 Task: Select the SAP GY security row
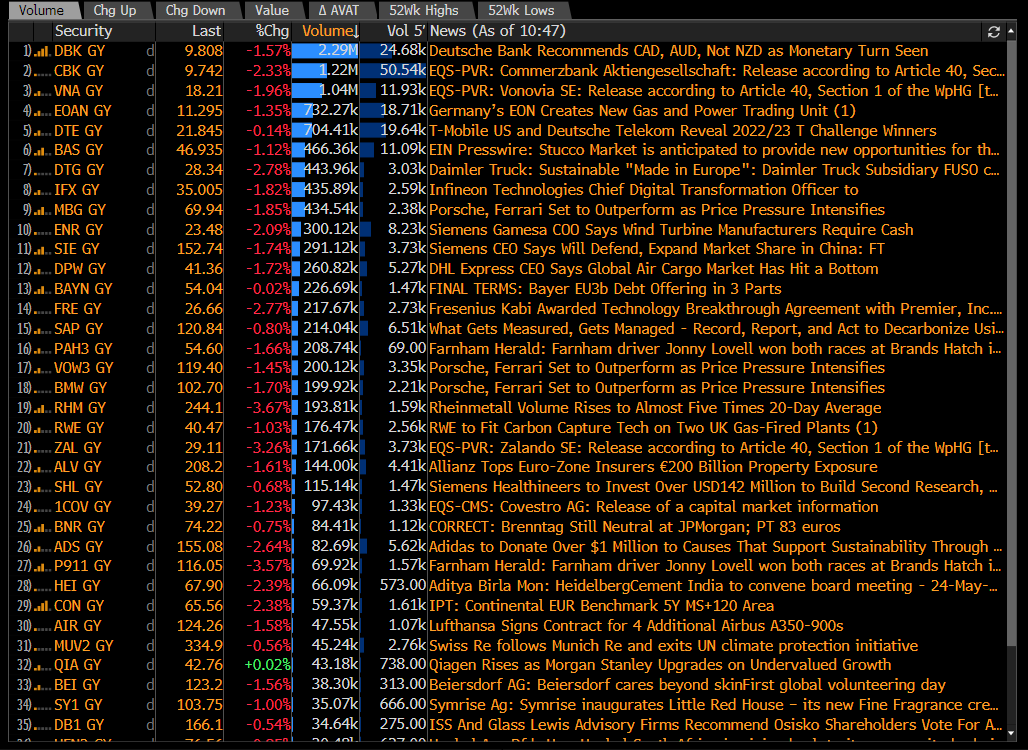point(508,328)
